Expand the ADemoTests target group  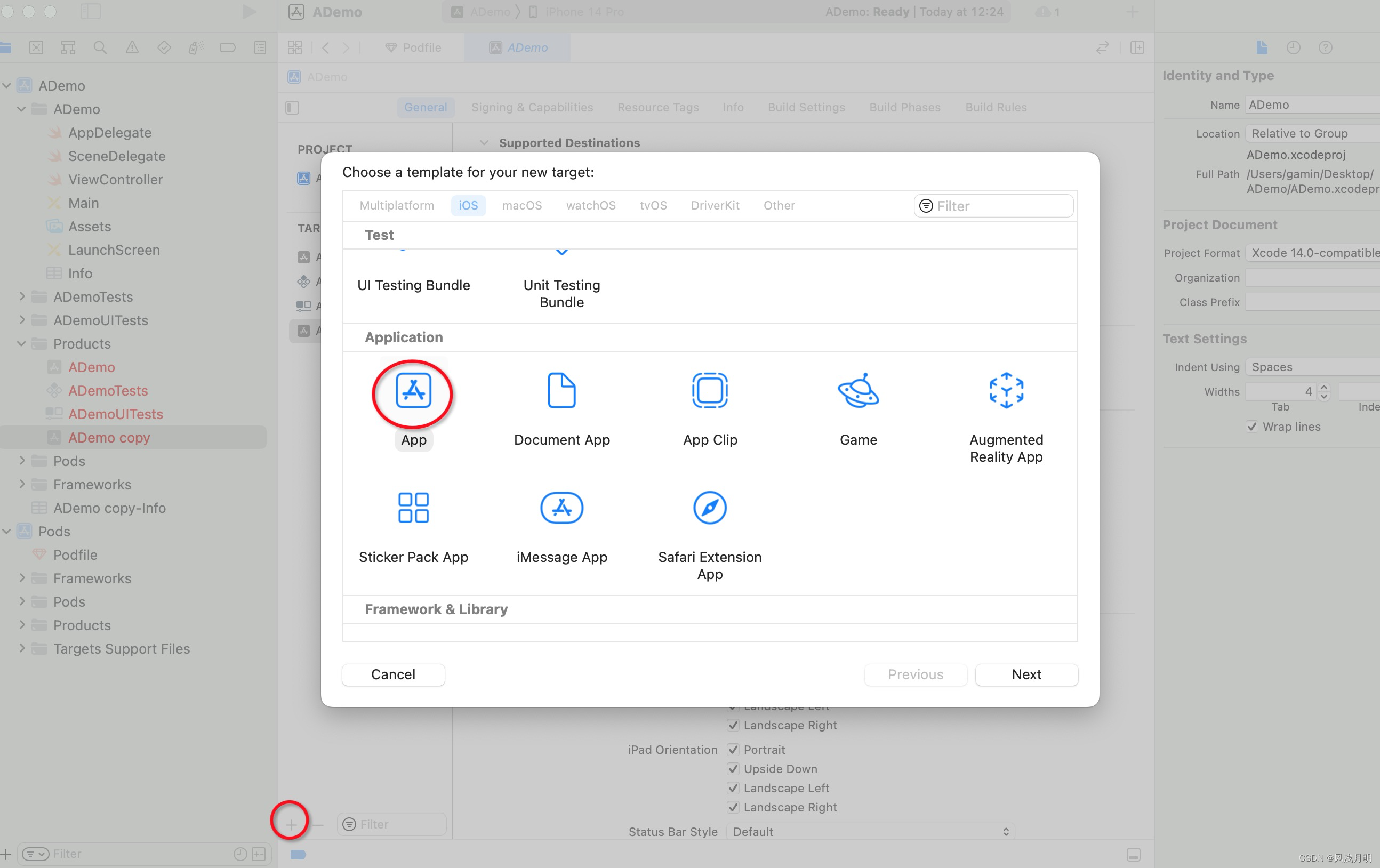(x=22, y=296)
